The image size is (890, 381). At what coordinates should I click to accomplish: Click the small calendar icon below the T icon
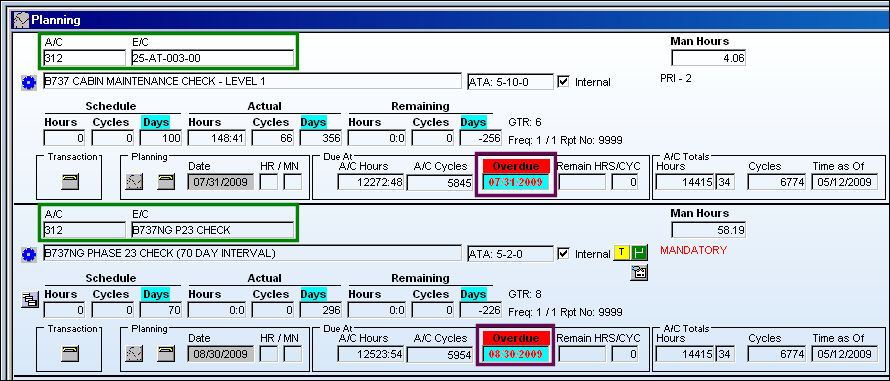639,273
